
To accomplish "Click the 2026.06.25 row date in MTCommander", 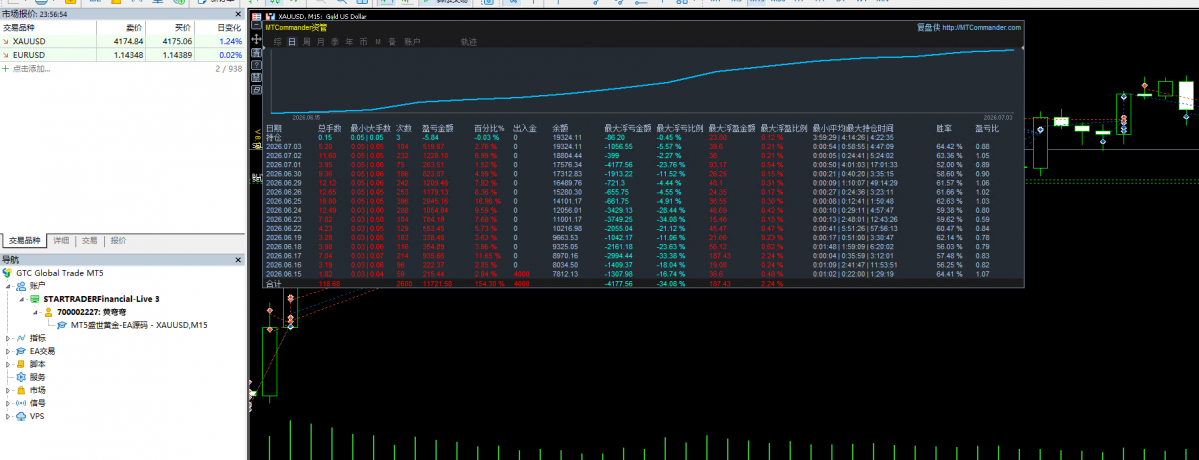I will tap(284, 201).
